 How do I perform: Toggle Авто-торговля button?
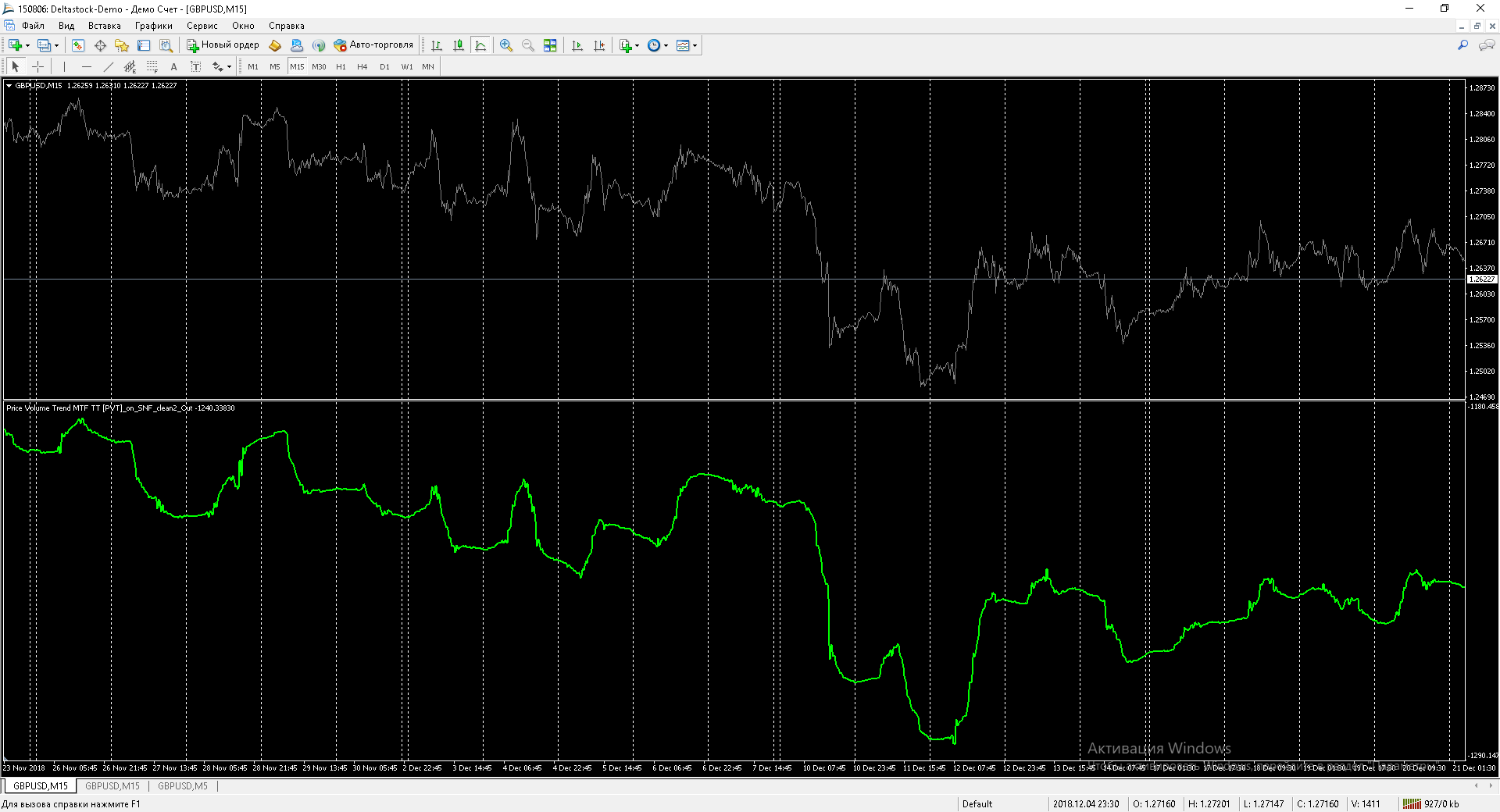(373, 45)
